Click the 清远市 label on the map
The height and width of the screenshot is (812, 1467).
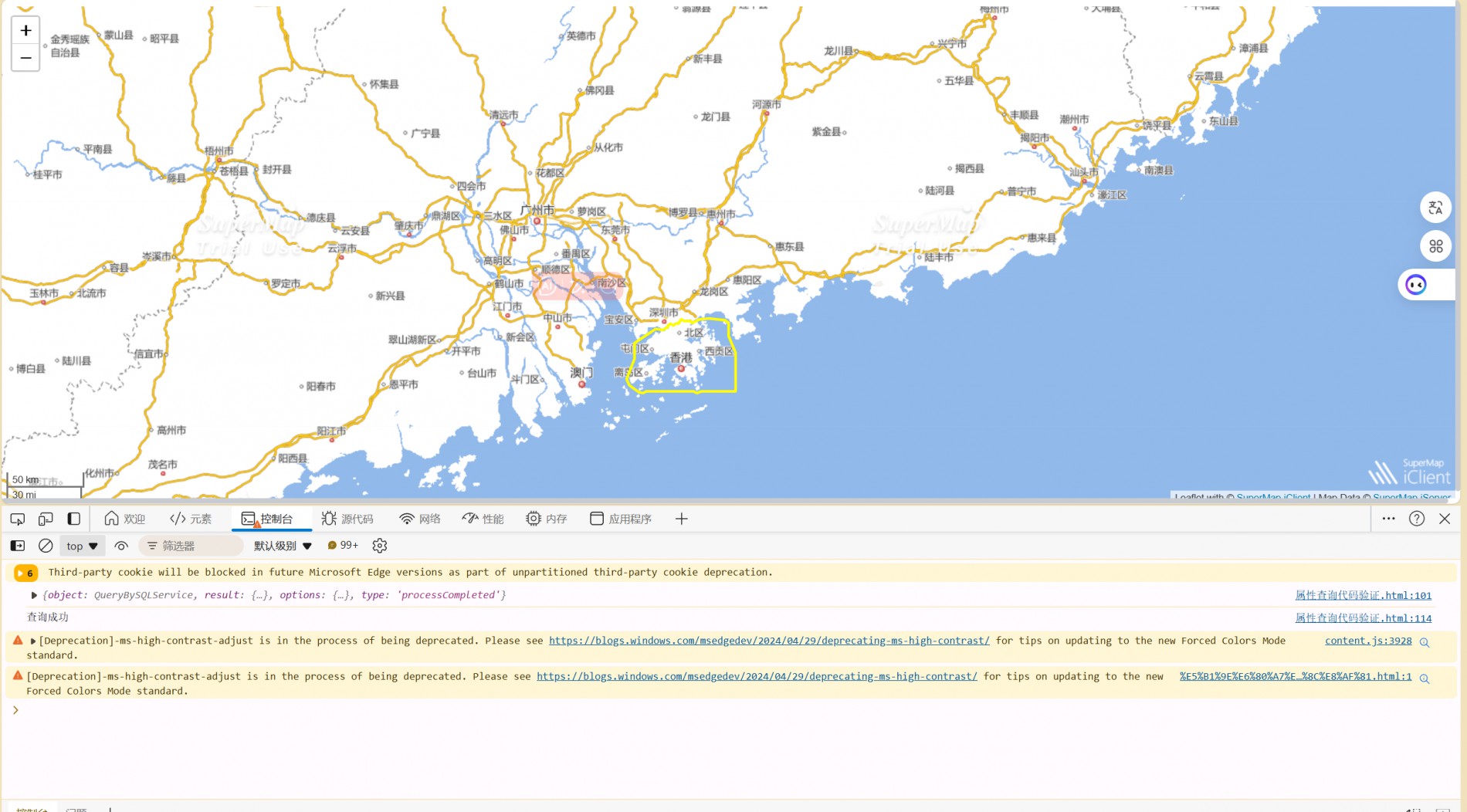click(503, 115)
